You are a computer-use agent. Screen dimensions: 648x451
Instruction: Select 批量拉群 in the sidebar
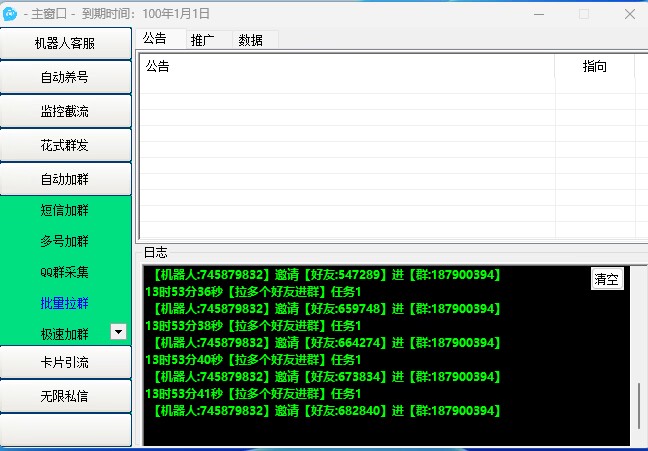pos(65,303)
